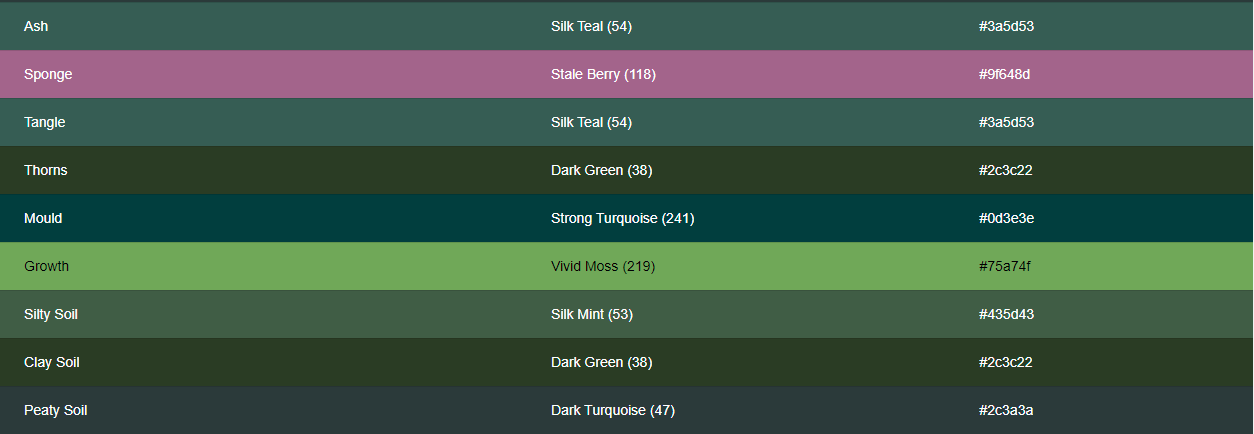Click the Stale Berry (118) color name
Screen dimensions: 1254x434
tap(603, 75)
